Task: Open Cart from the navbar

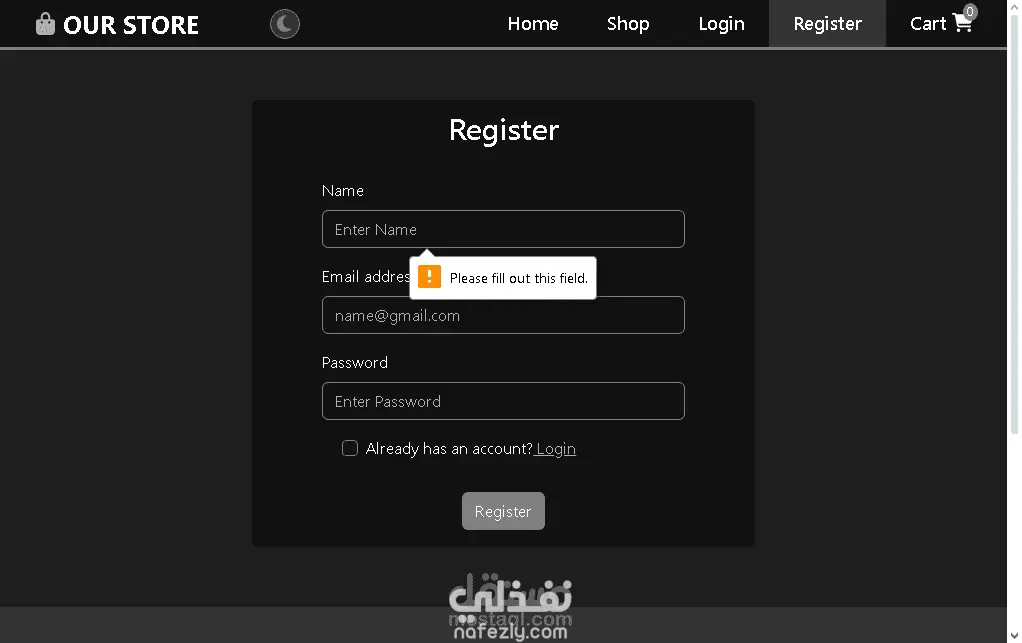Action: (x=941, y=24)
